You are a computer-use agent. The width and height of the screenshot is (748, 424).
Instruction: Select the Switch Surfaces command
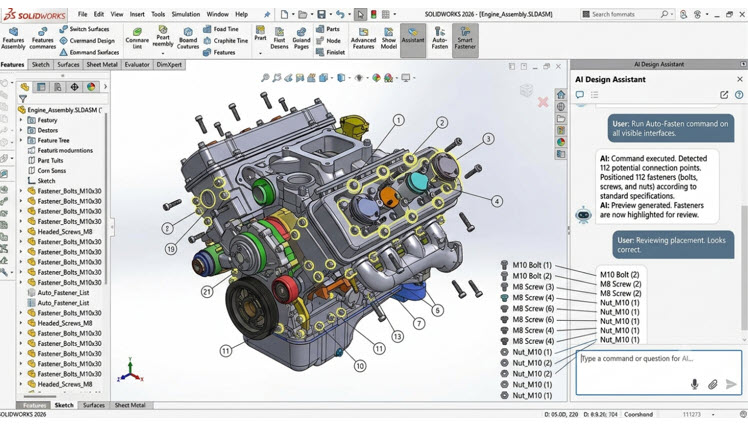84,29
